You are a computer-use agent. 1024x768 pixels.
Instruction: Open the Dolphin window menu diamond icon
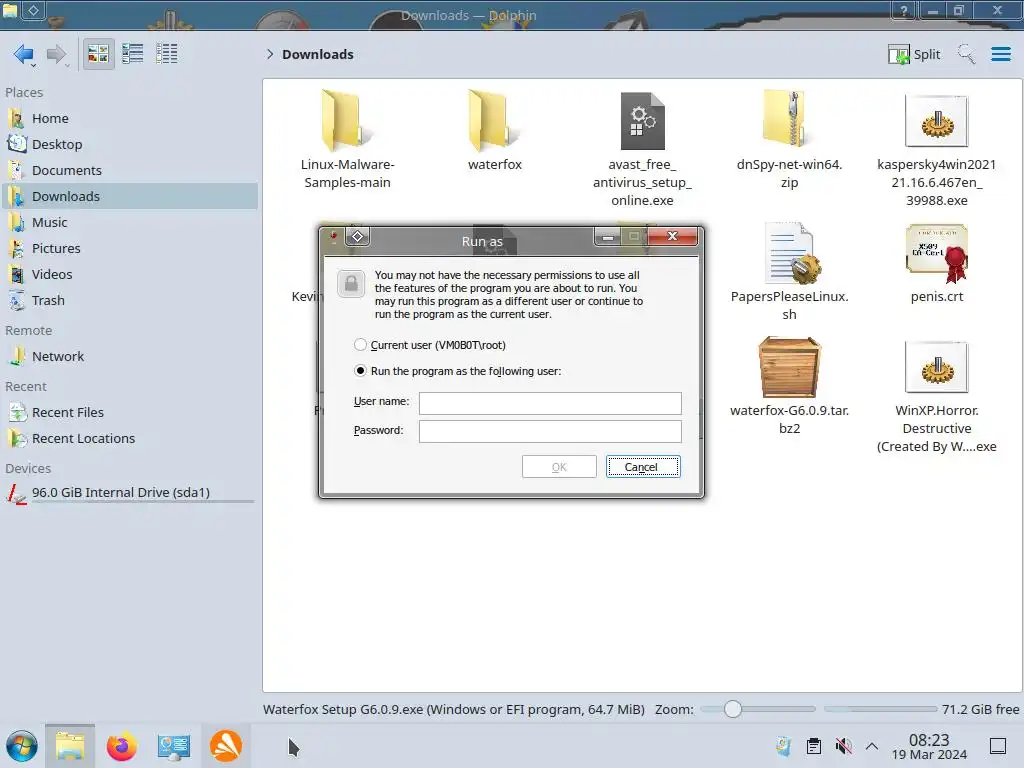coord(33,10)
